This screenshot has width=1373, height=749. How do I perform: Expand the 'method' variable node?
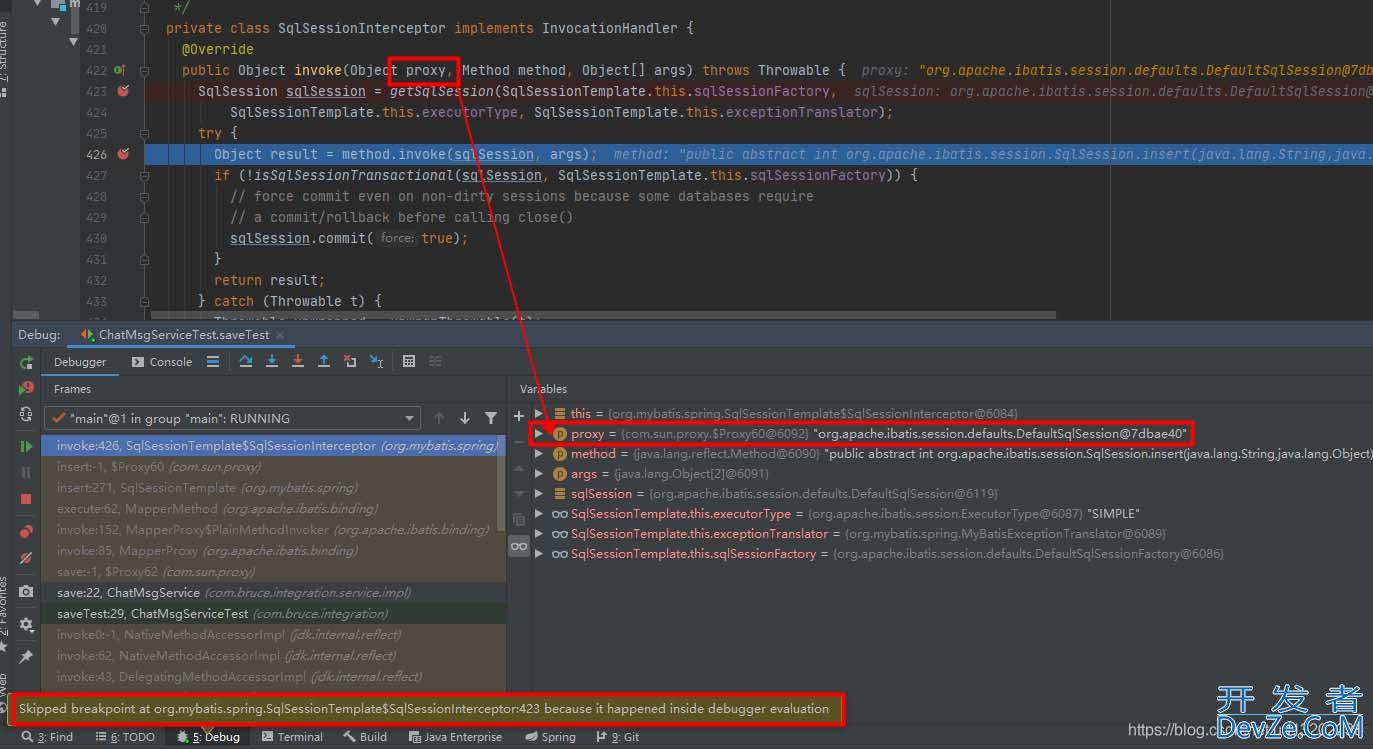tap(539, 453)
